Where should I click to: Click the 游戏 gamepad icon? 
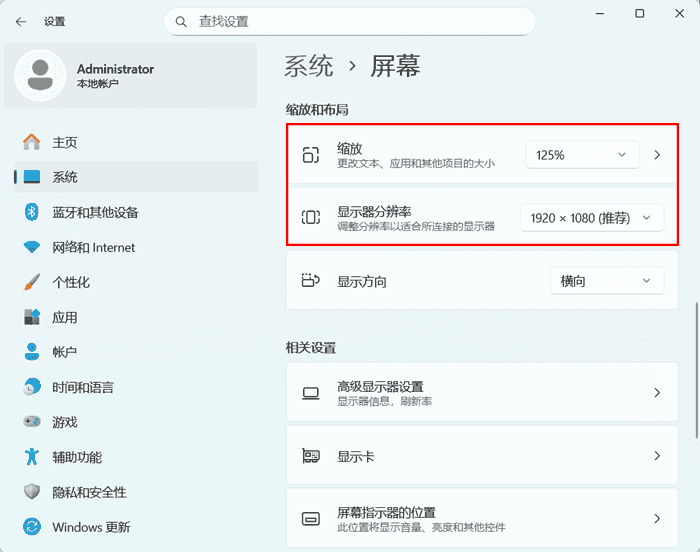32,422
